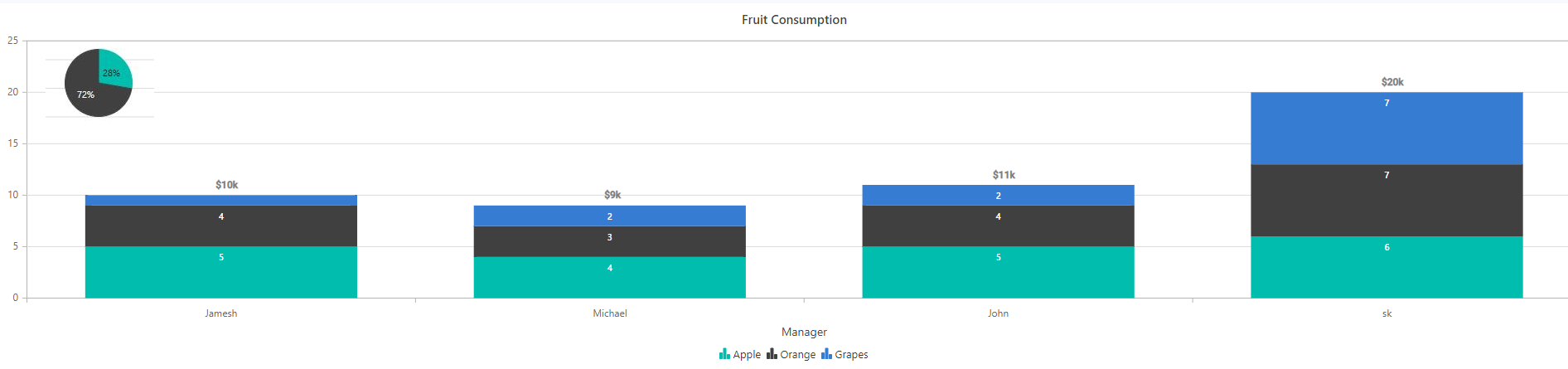1568x369 pixels.
Task: Click the Fruit Consumption chart title
Action: (x=794, y=20)
